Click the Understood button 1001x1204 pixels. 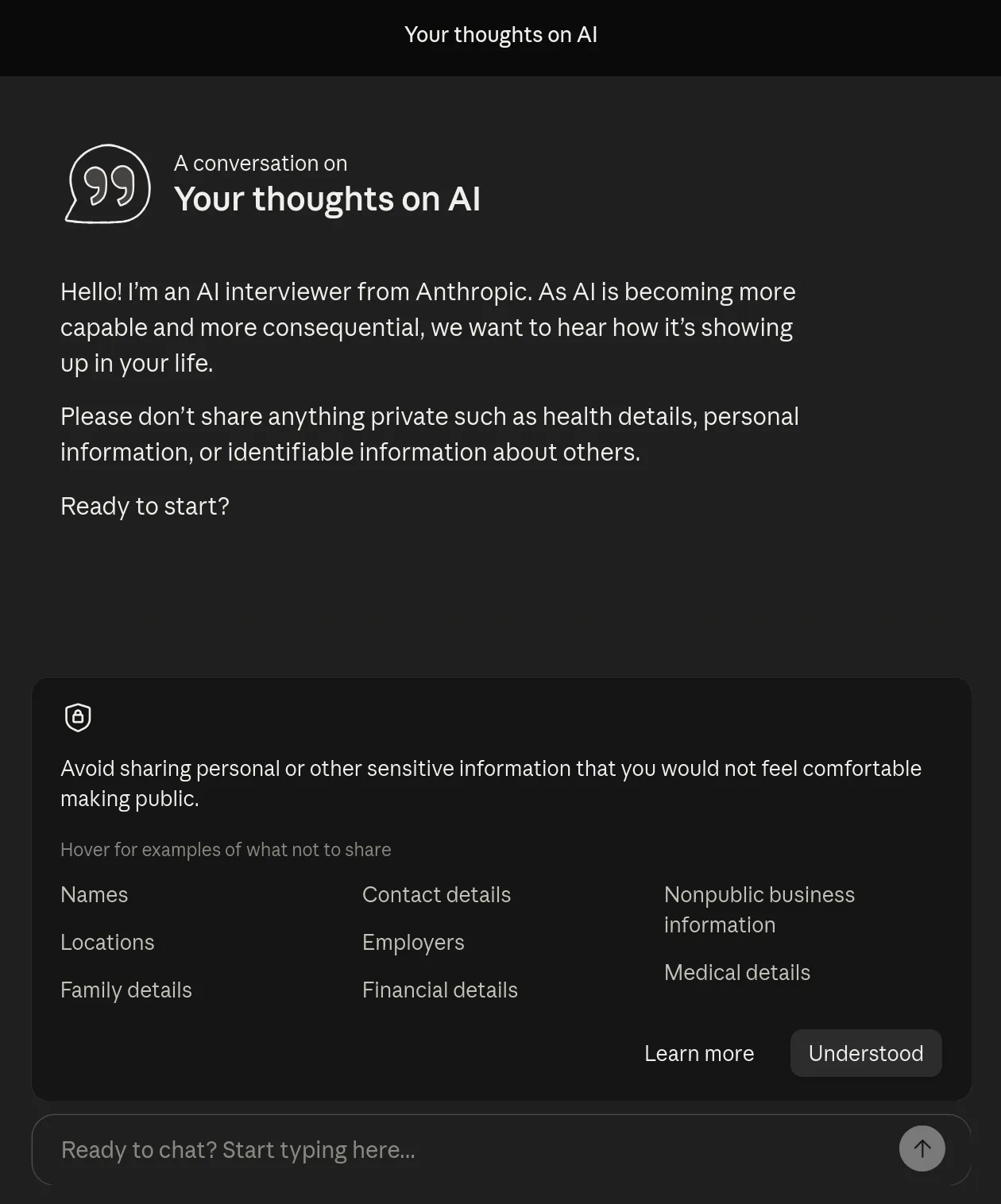pos(866,1053)
